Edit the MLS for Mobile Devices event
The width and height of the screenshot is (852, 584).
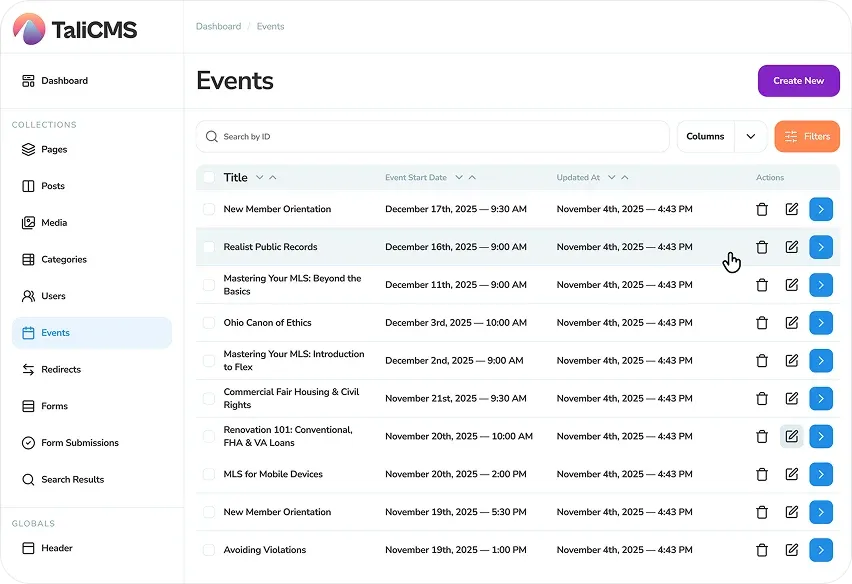point(792,474)
